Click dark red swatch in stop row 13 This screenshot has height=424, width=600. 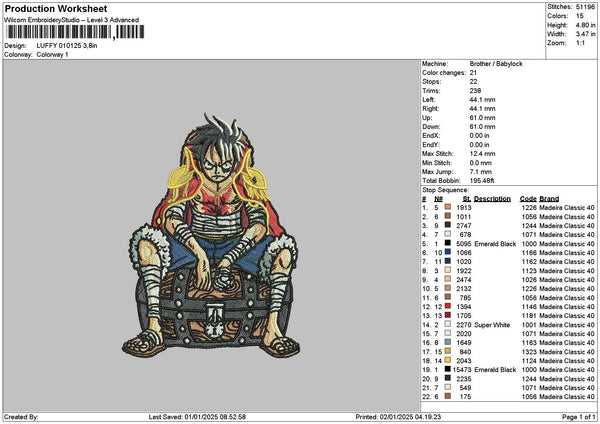(448, 315)
